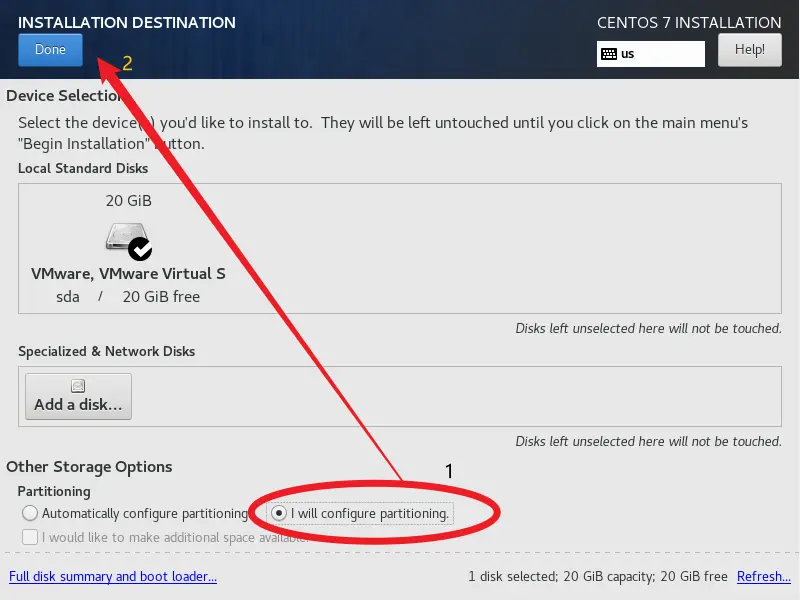Click the blue Done button
800x600 pixels.
tap(50, 49)
